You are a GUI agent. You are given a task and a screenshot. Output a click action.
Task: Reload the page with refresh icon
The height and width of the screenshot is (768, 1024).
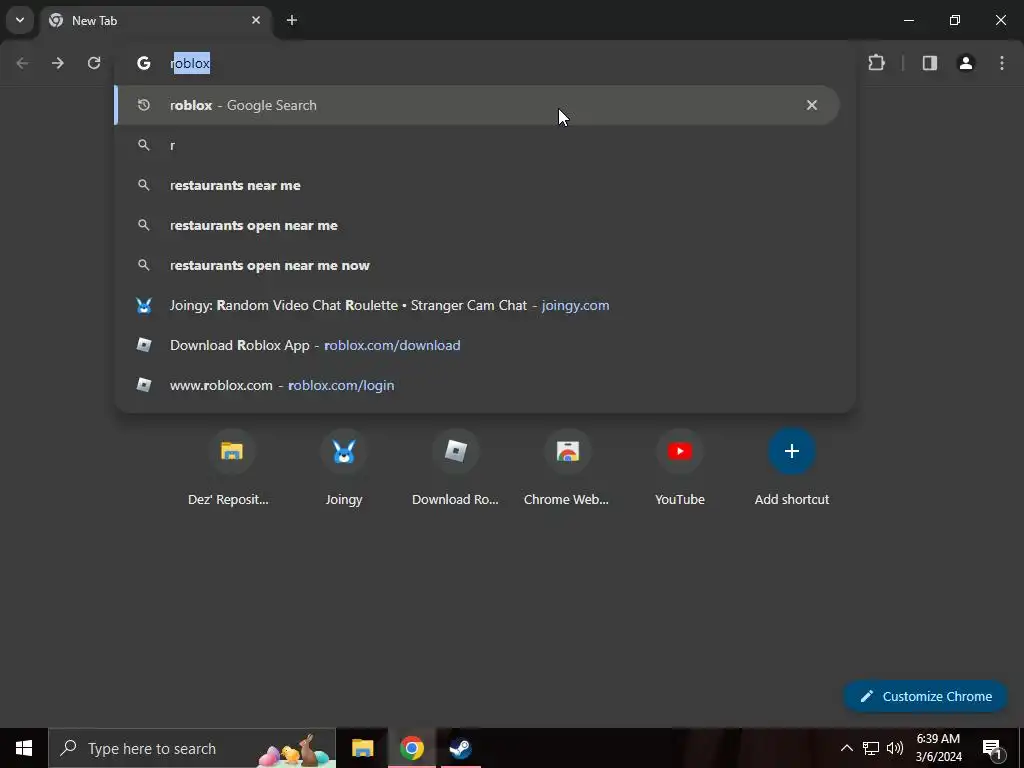(x=94, y=63)
